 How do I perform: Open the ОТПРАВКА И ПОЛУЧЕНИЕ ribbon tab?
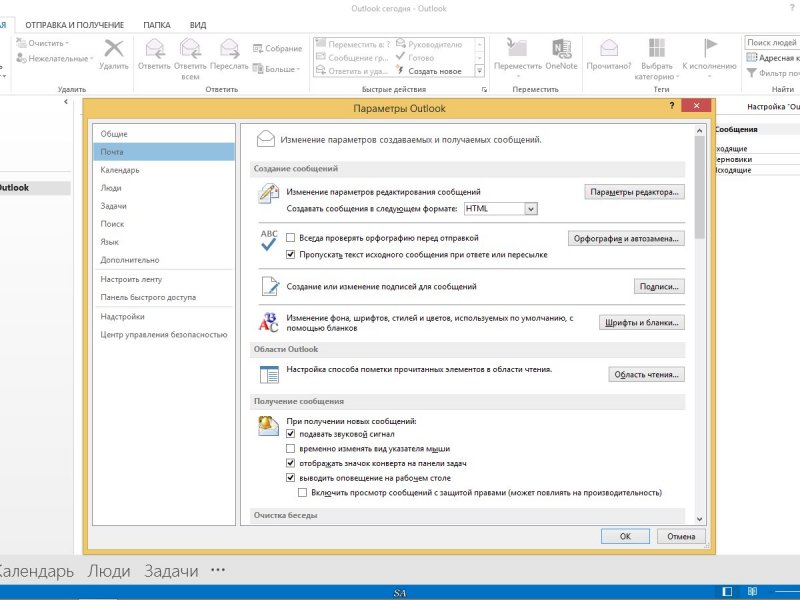74,25
